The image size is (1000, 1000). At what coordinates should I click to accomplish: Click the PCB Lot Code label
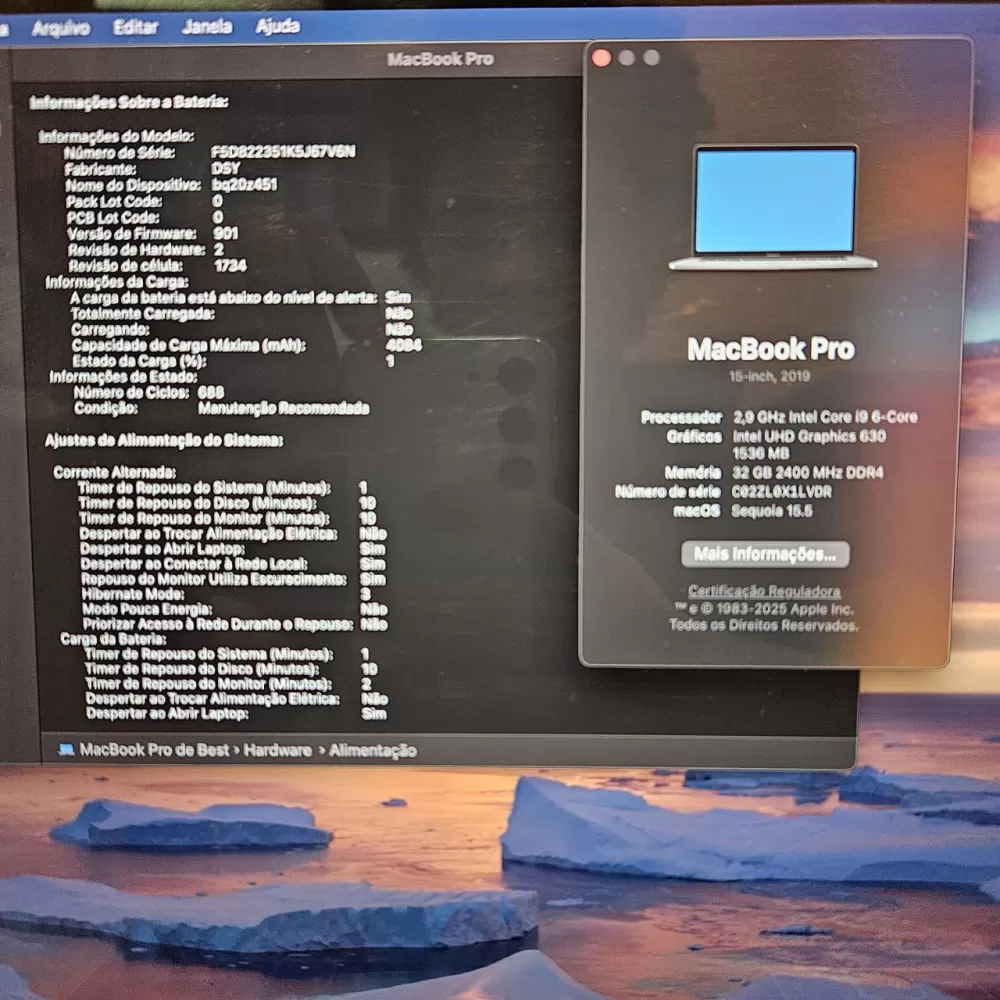point(113,217)
